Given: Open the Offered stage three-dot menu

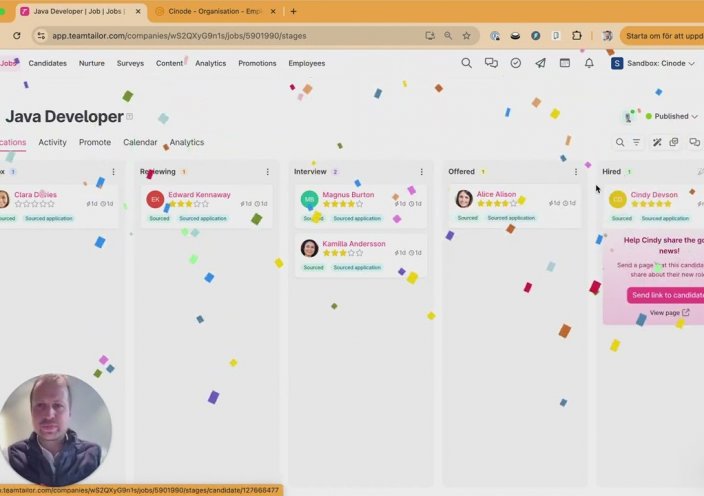Looking at the screenshot, I should [576, 172].
